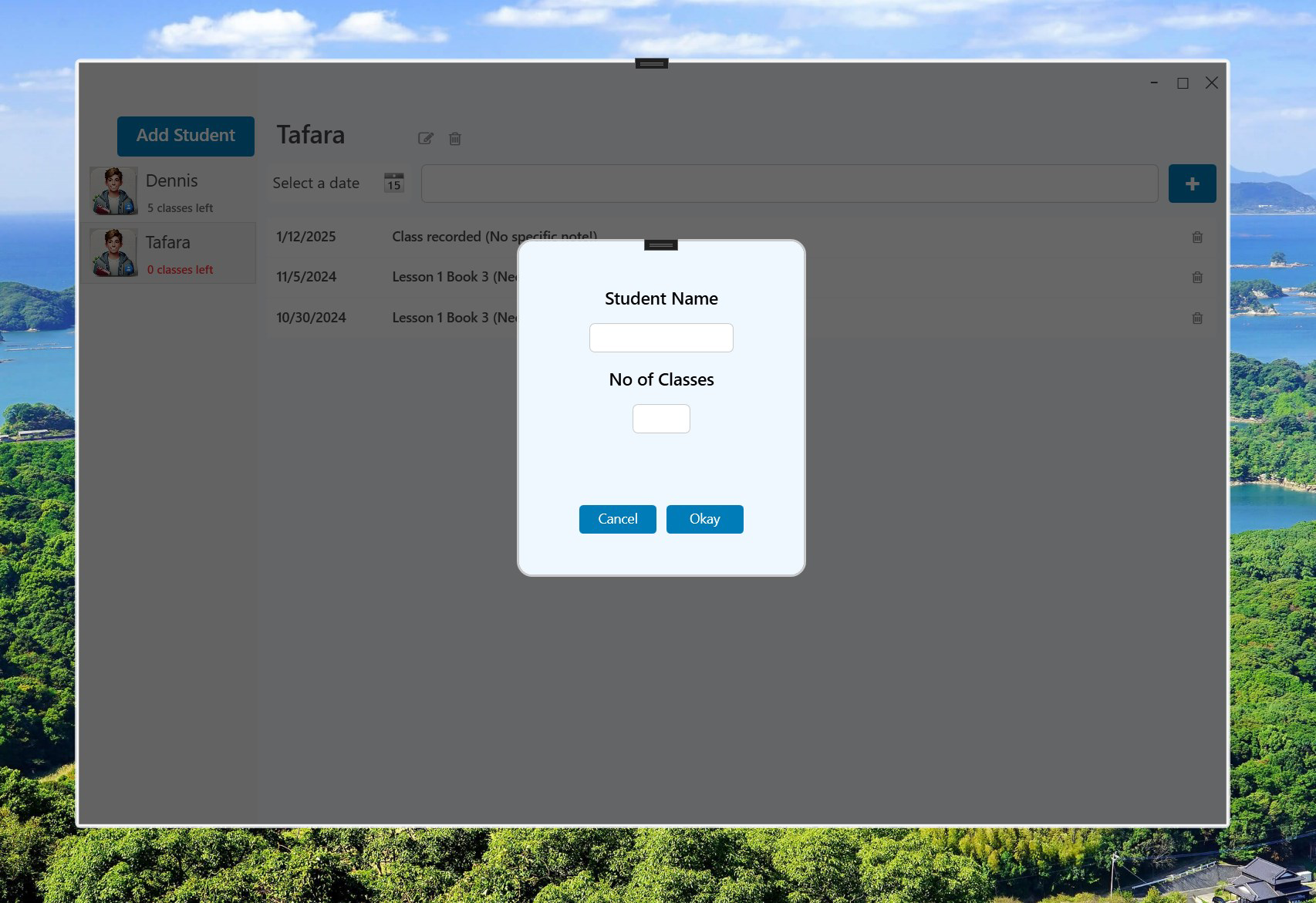Cancel the new student dialog
The image size is (1316, 903).
click(618, 519)
